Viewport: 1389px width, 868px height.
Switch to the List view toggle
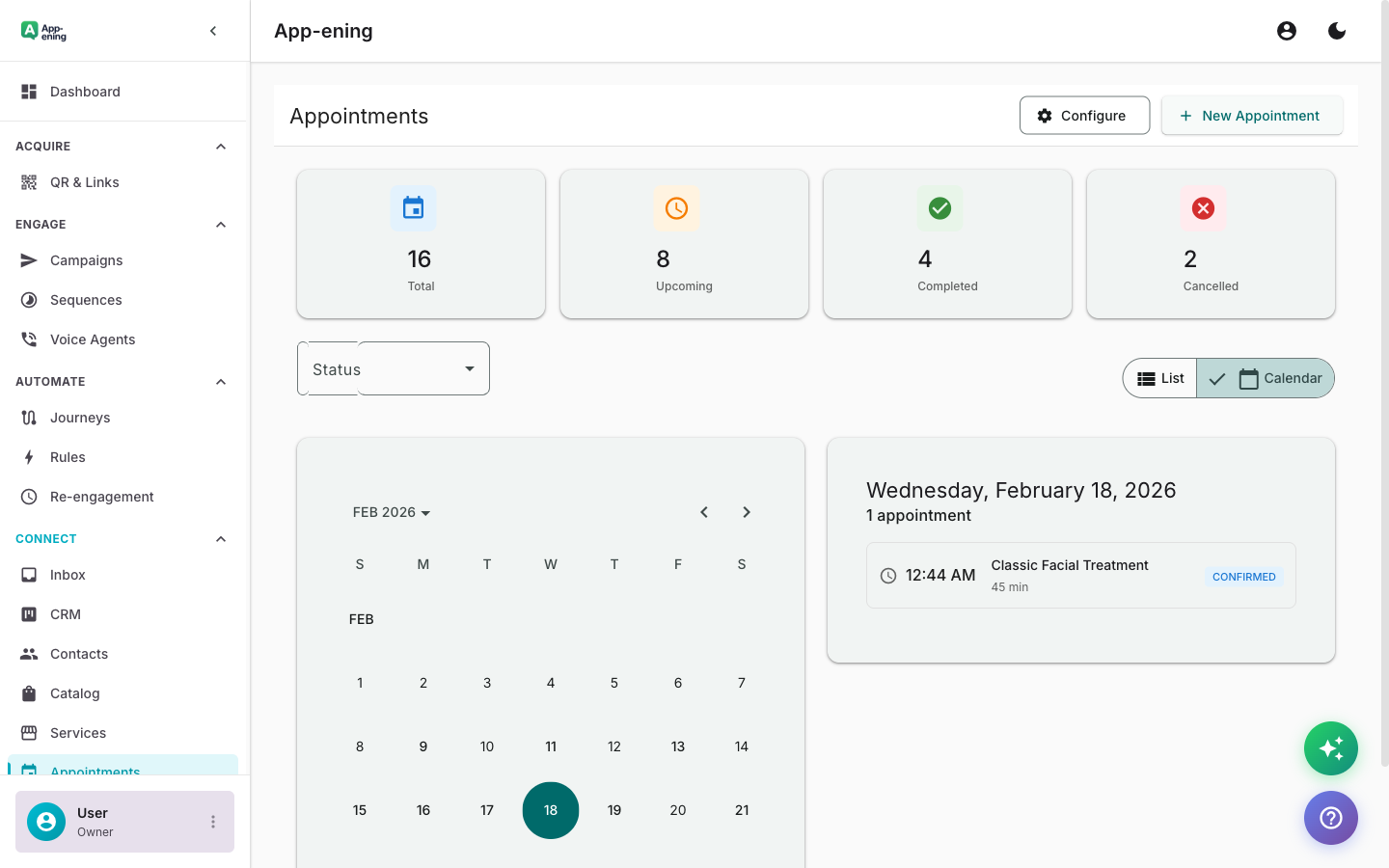pos(1159,378)
